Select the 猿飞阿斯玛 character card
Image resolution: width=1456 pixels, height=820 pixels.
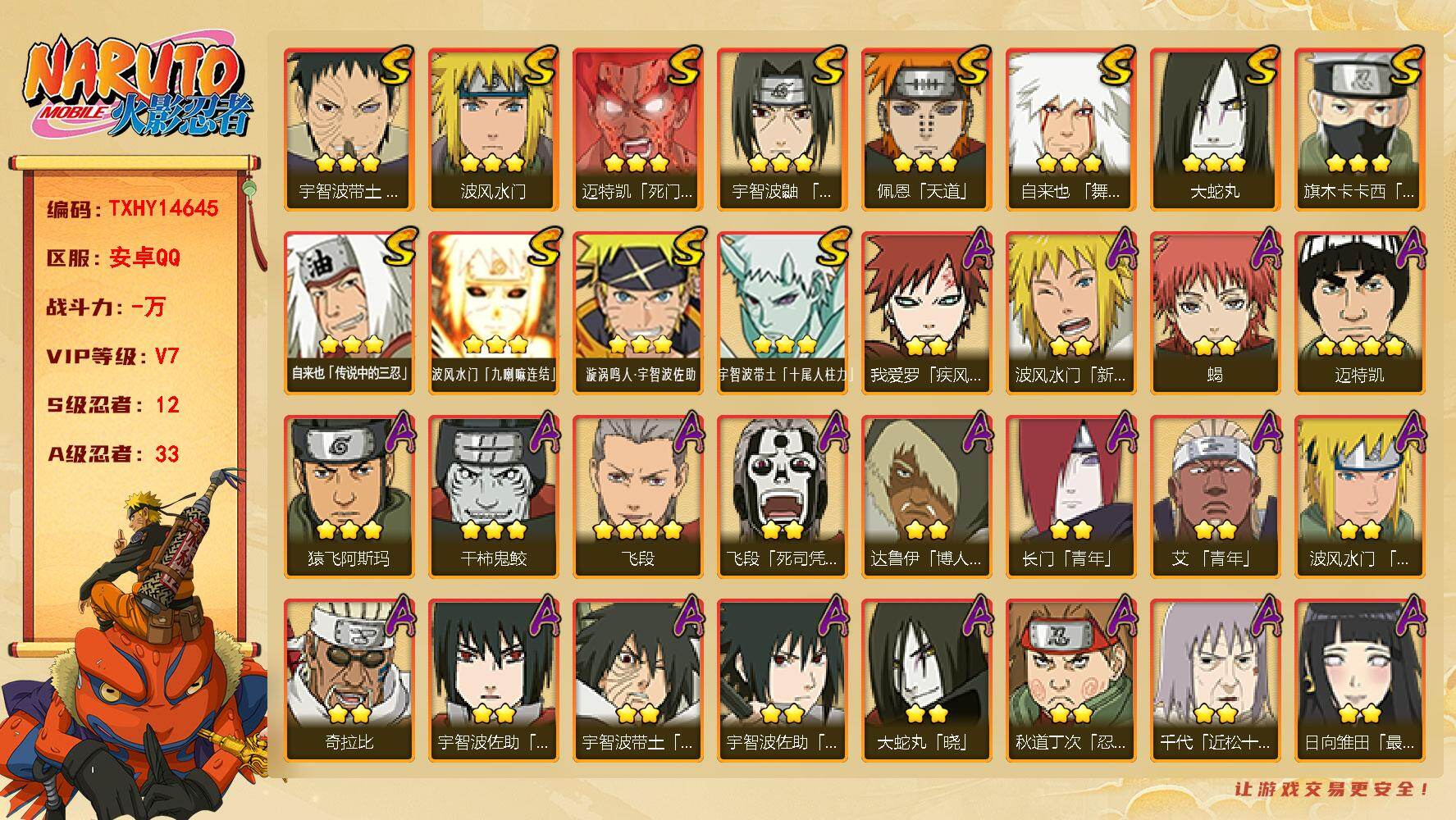coord(349,496)
